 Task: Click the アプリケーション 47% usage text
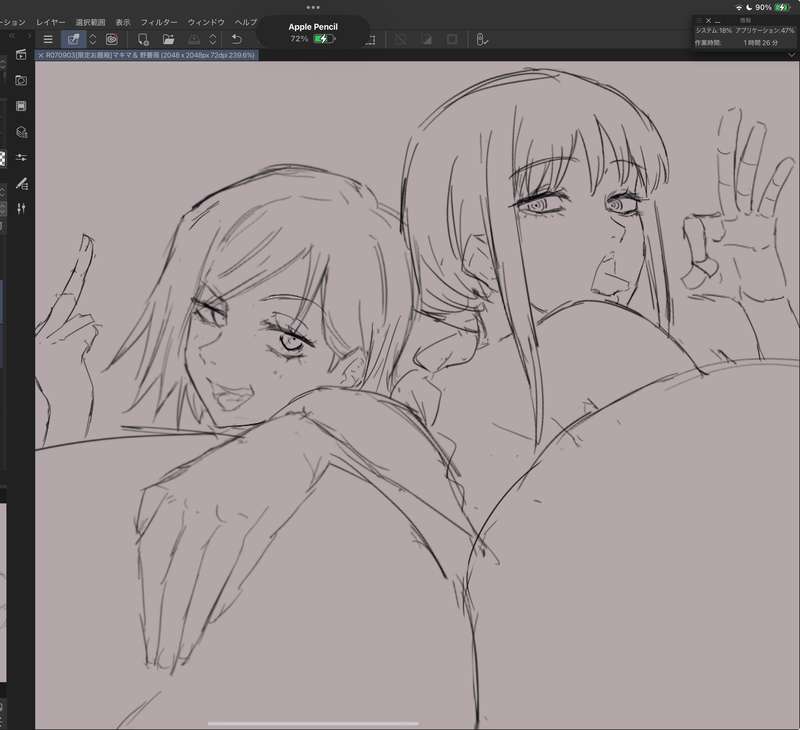point(765,31)
